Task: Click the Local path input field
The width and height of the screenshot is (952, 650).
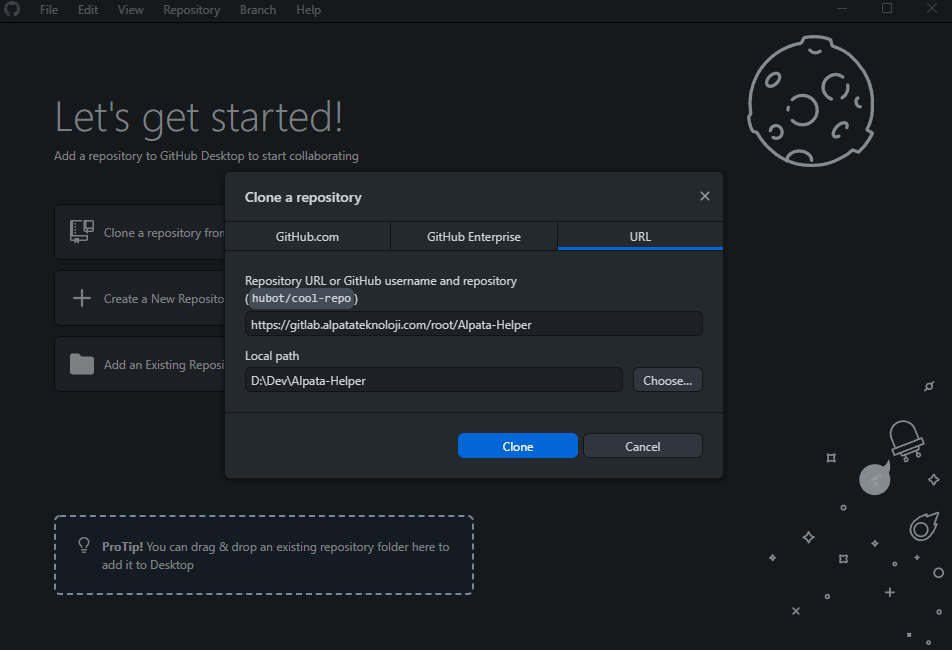Action: [x=433, y=380]
